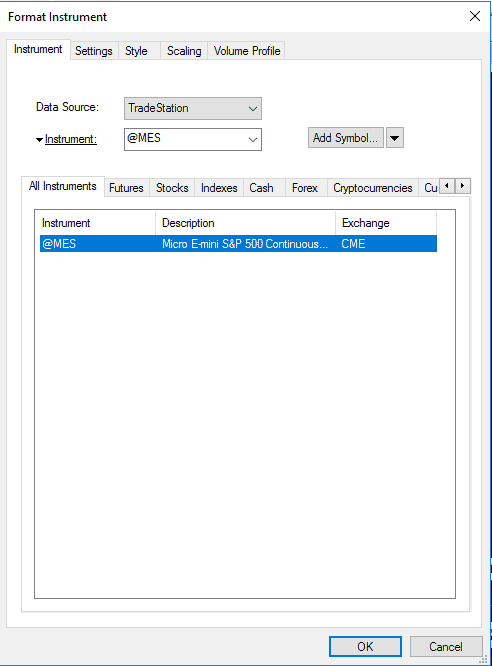Viewport: 492px width, 666px height.
Task: Select the Forex category tab
Action: pos(305,188)
